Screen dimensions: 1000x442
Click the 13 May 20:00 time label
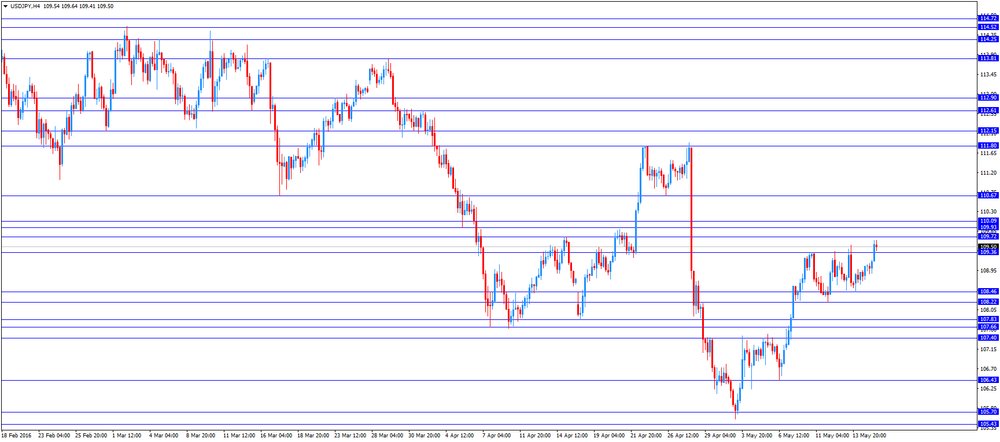point(870,436)
